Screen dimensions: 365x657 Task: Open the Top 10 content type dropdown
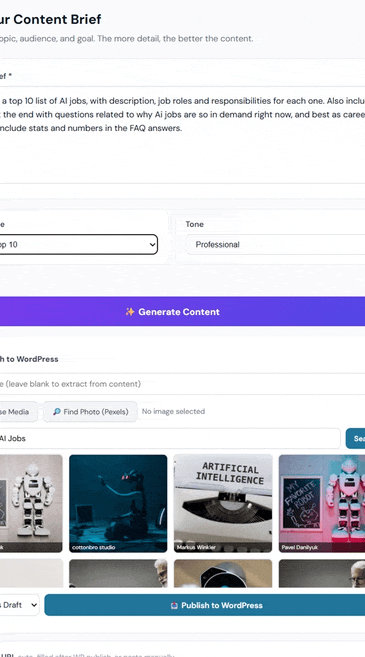tap(79, 245)
